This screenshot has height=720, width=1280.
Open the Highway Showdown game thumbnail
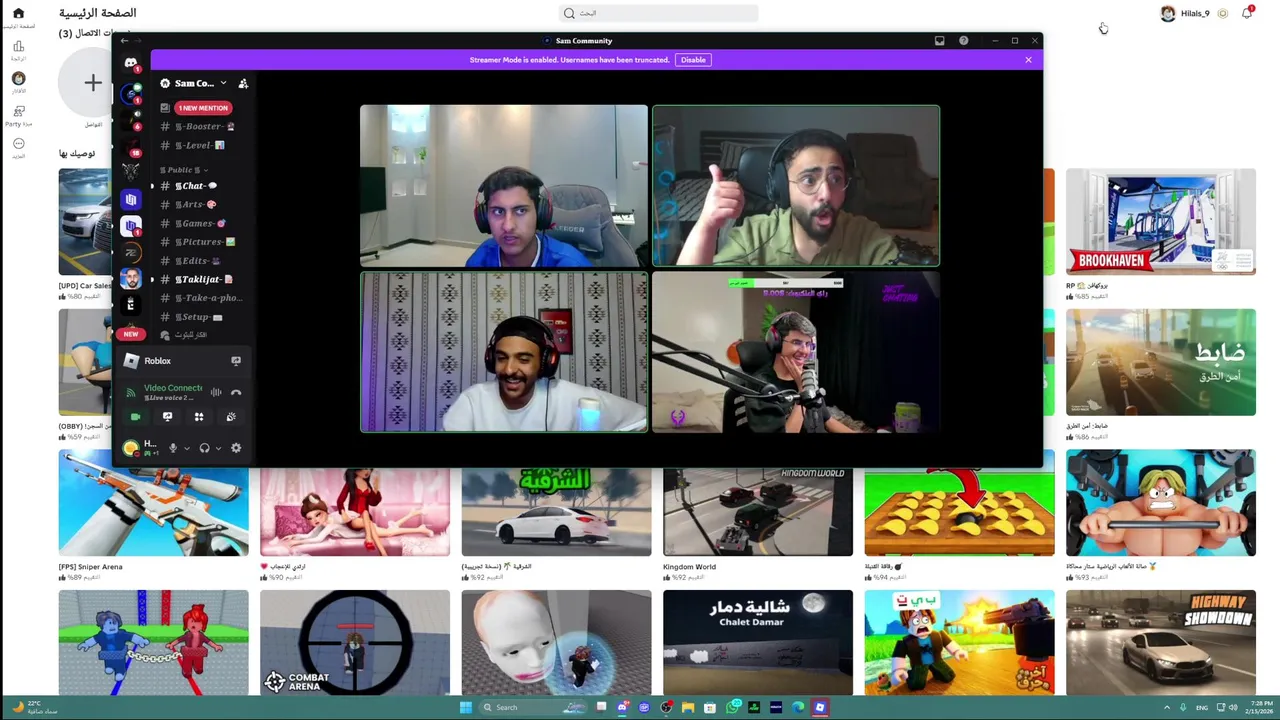point(1161,643)
